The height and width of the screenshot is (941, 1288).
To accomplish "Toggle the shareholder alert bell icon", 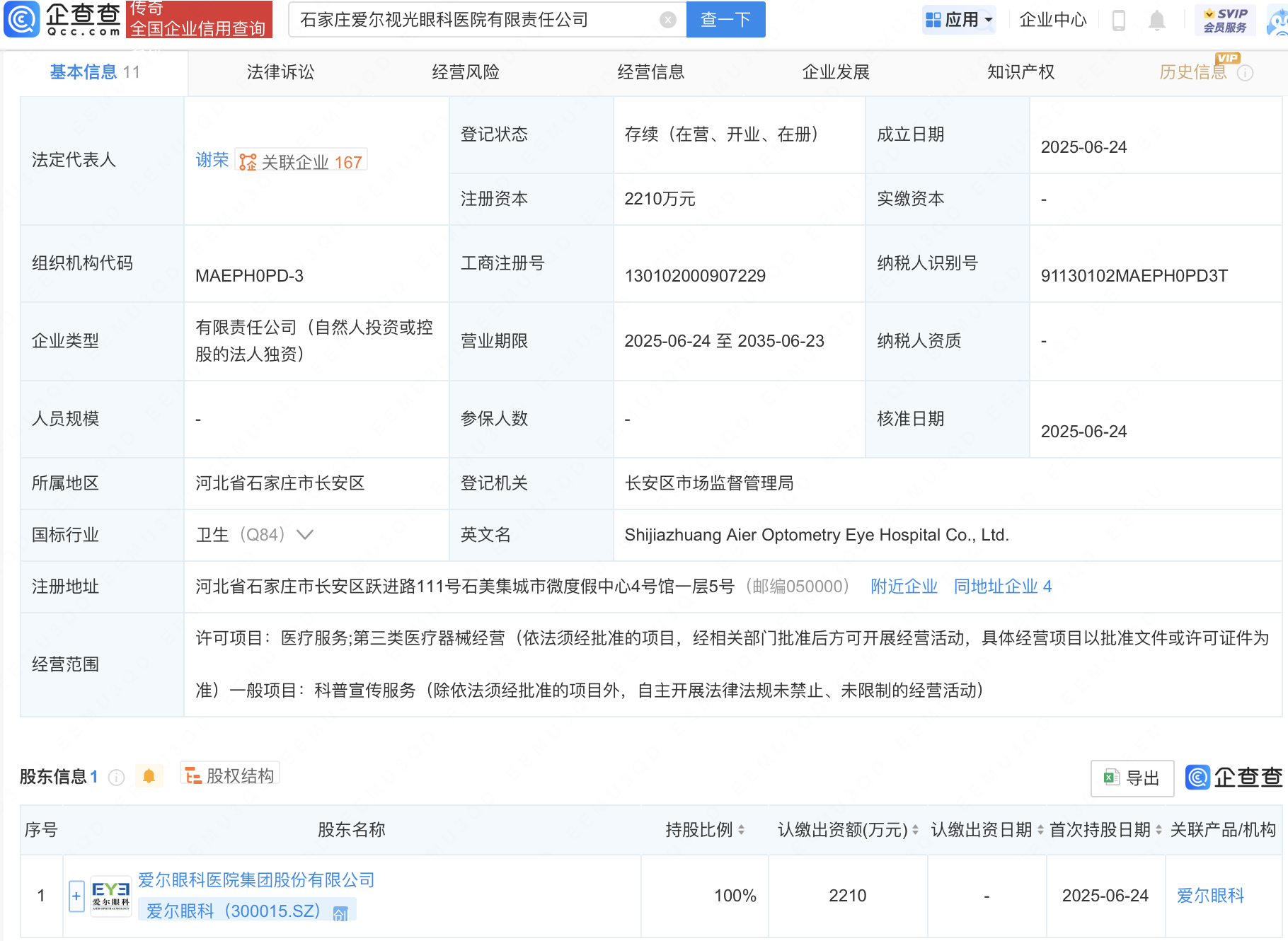I will [x=149, y=776].
